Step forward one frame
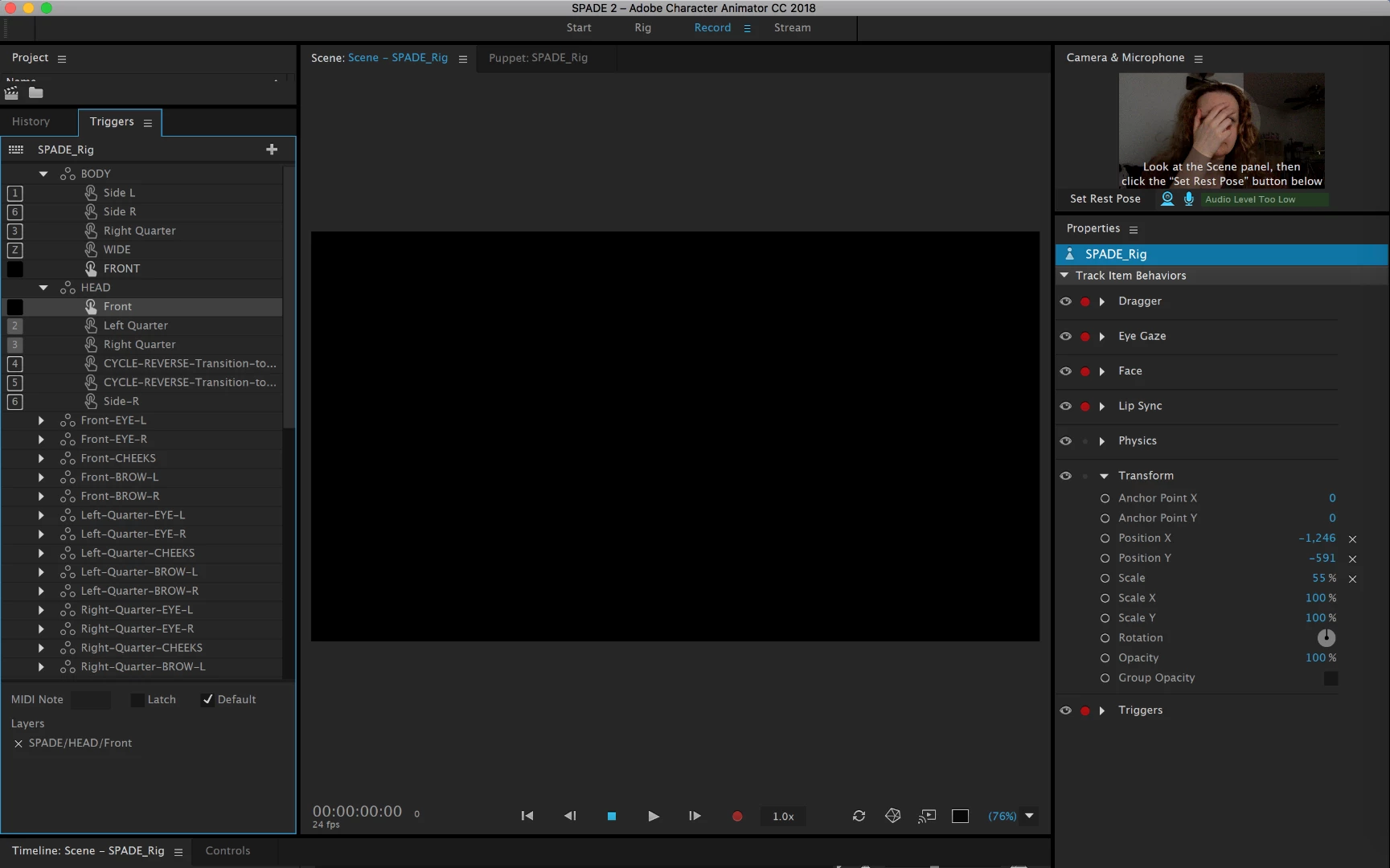 tap(695, 816)
